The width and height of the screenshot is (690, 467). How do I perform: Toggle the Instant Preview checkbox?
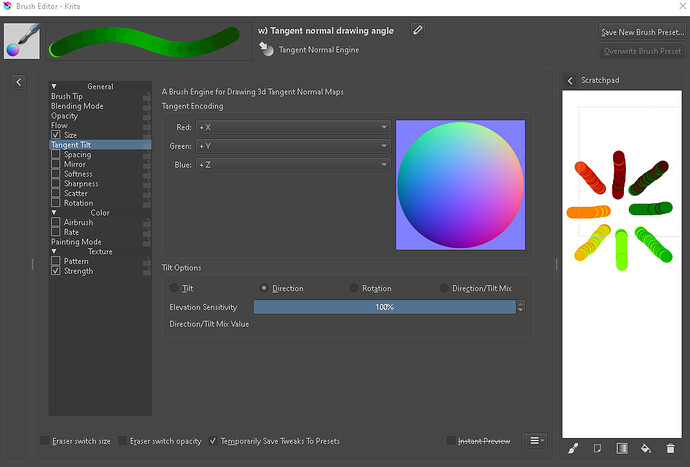point(451,441)
